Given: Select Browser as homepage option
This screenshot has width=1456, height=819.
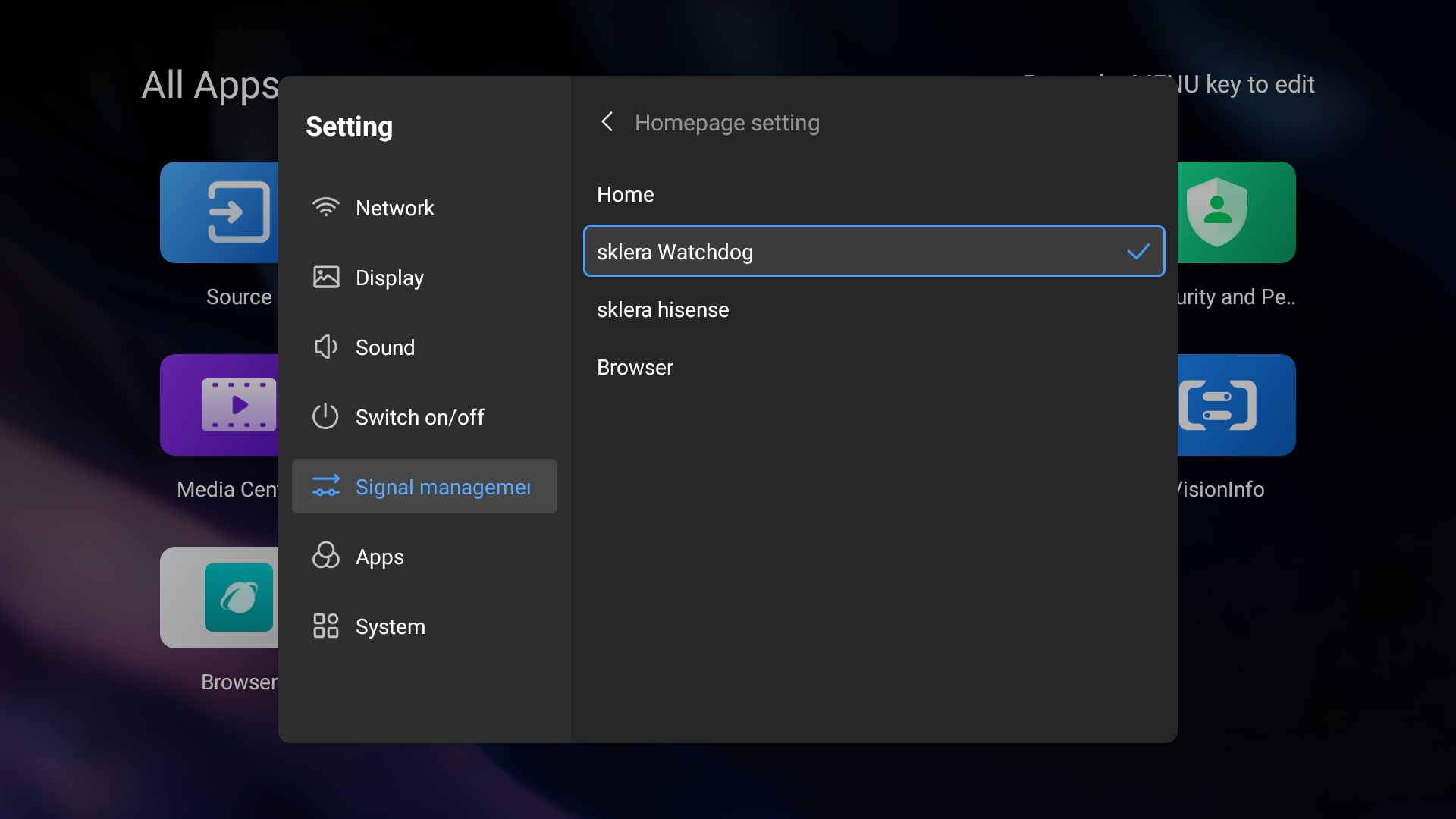Looking at the screenshot, I should coord(635,367).
